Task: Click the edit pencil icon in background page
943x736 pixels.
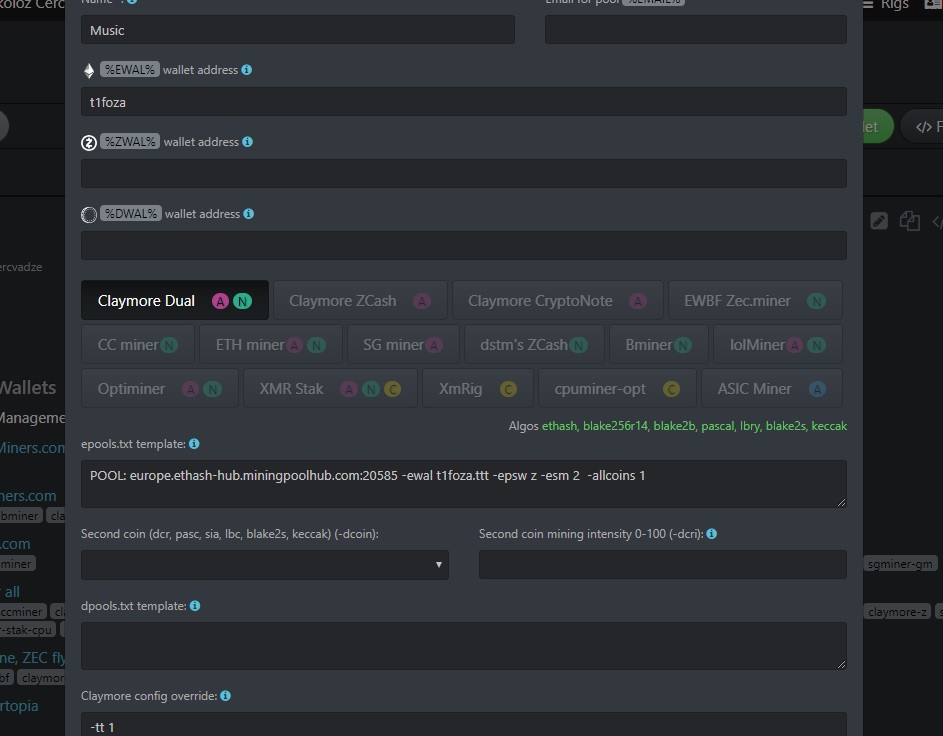Action: 879,221
